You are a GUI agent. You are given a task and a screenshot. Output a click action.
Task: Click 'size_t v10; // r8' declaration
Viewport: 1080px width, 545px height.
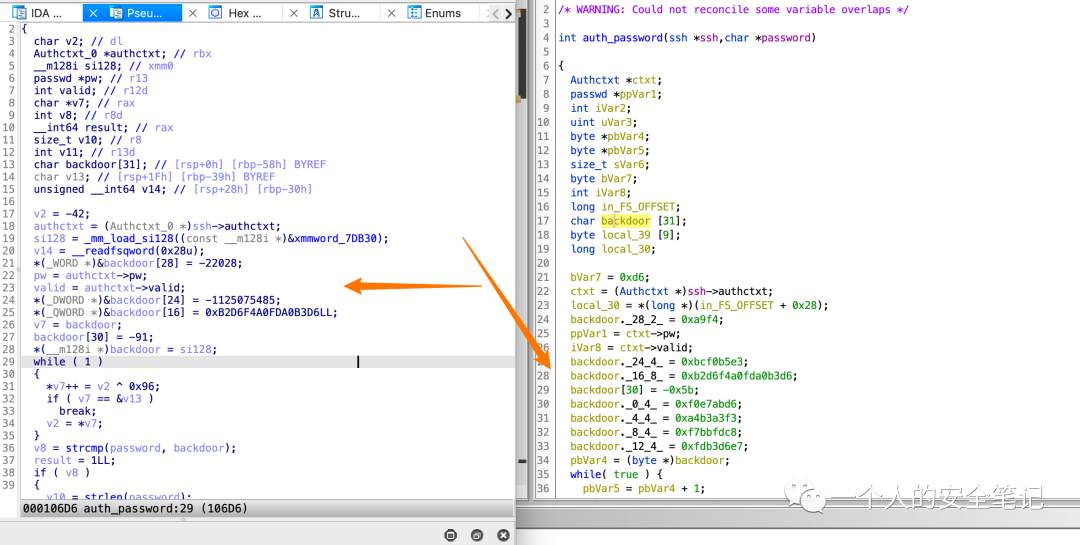coord(88,140)
